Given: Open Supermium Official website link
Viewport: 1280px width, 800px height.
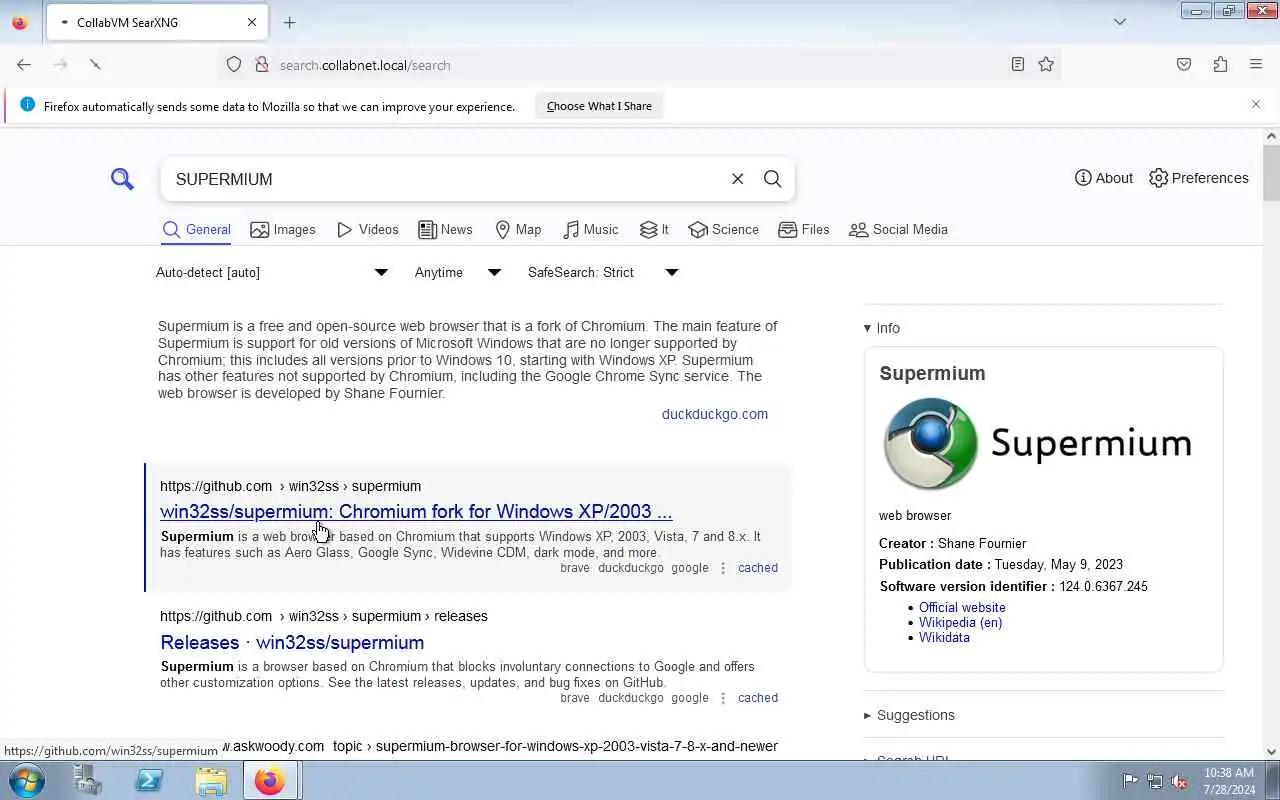Looking at the screenshot, I should [962, 607].
